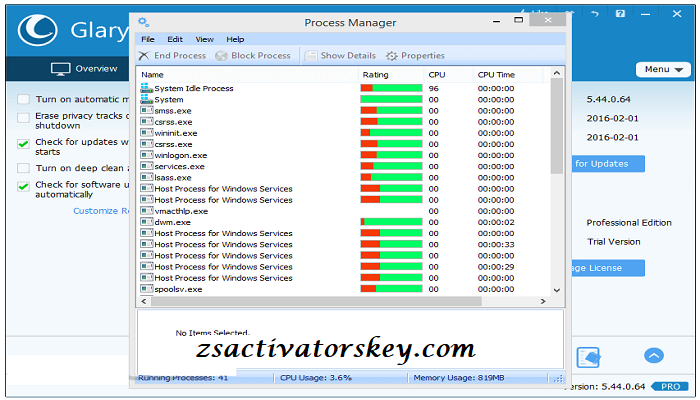This screenshot has width=700, height=400.
Task: Open the Menu dropdown in Glary window
Action: [663, 69]
